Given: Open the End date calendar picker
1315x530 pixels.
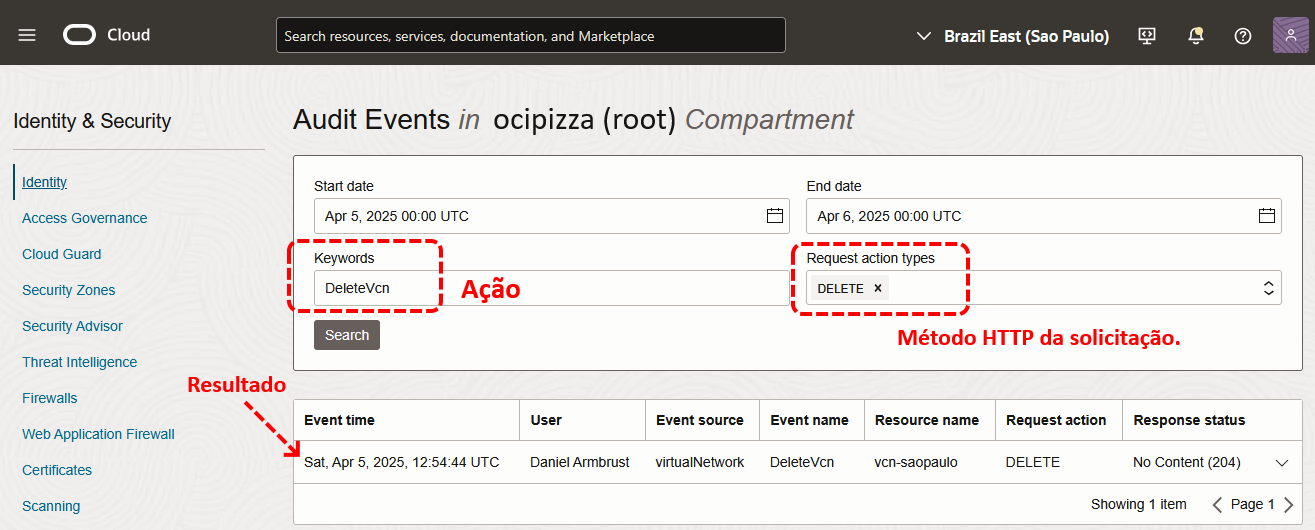Looking at the screenshot, I should click(1266, 216).
